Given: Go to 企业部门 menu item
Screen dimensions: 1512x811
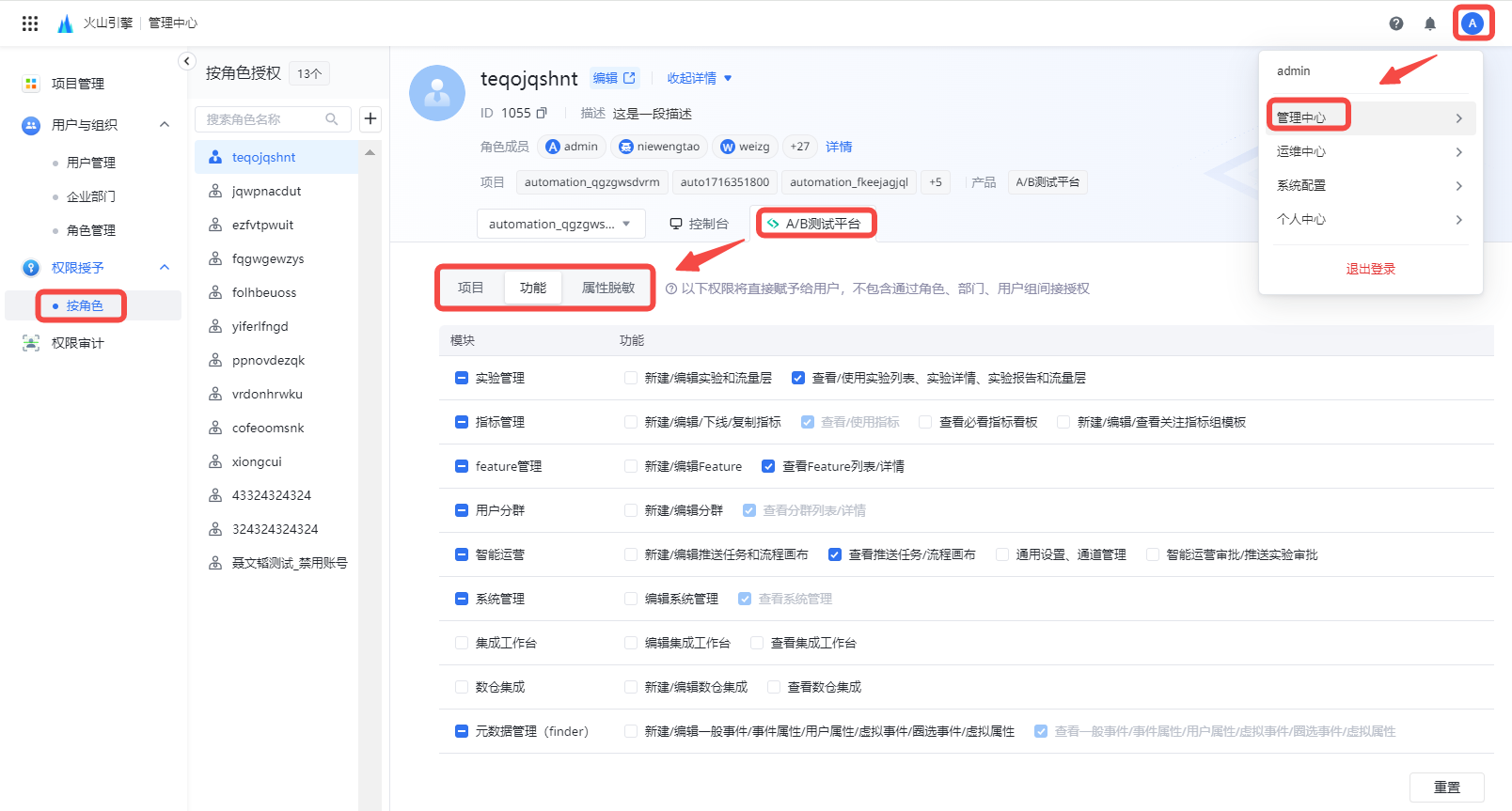Looking at the screenshot, I should pyautogui.click(x=91, y=196).
